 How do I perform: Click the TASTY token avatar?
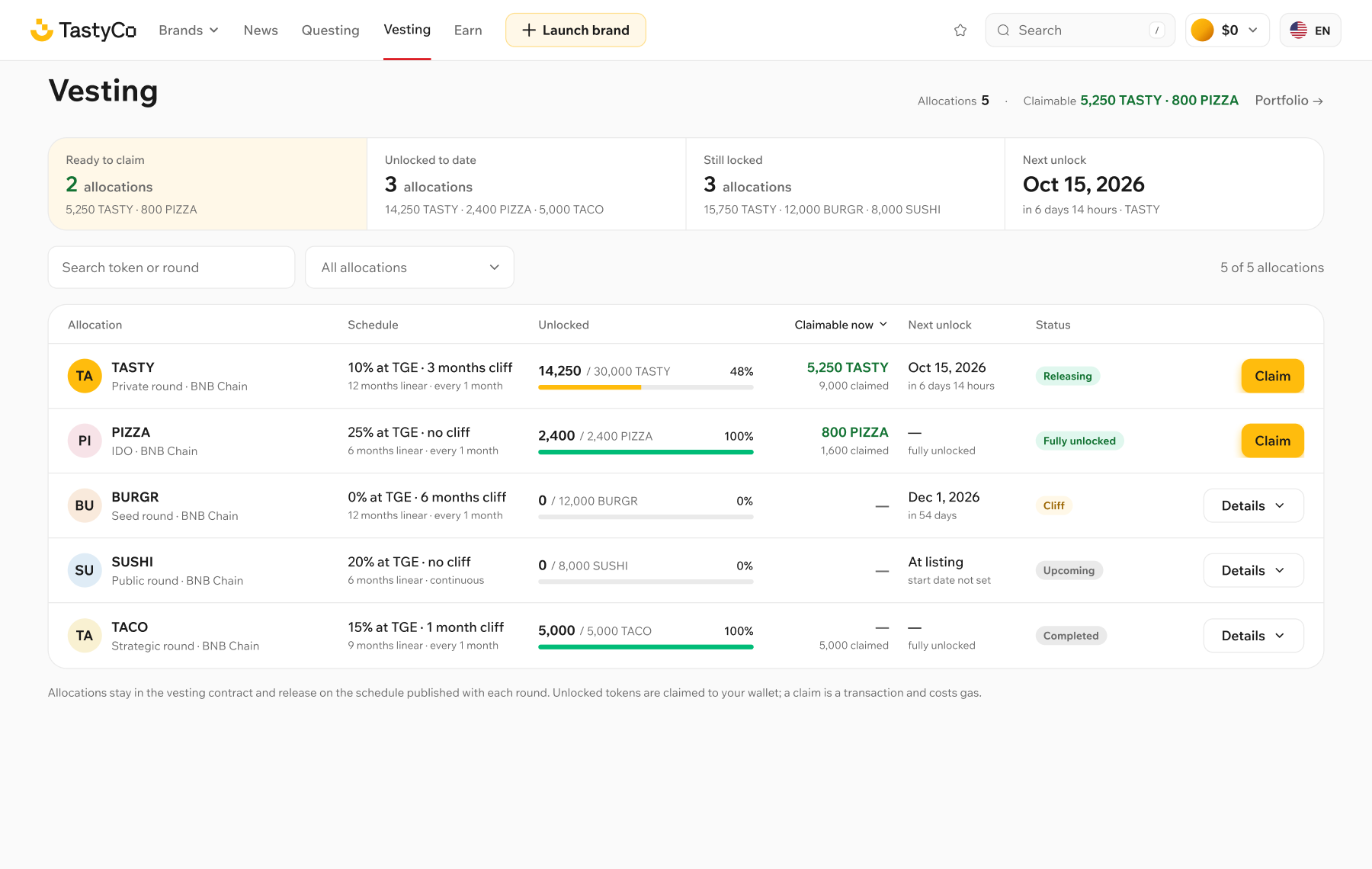(x=85, y=376)
